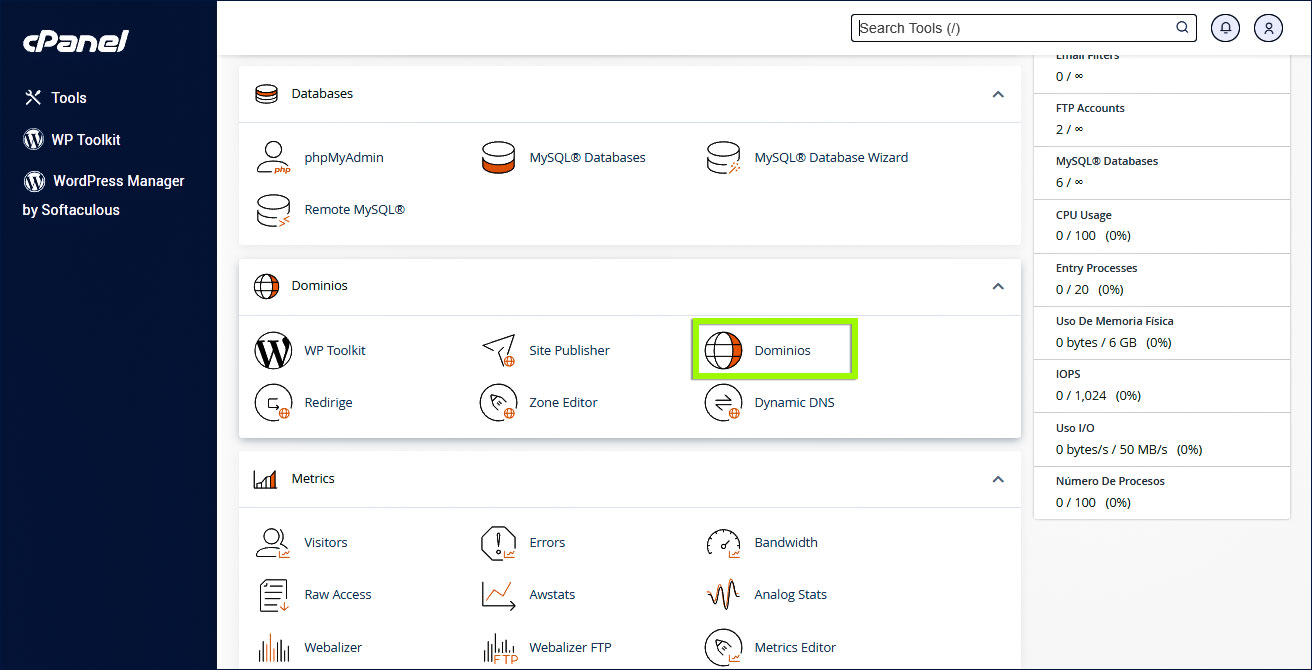Click the Search Tools input field
The image size is (1312, 670).
tap(1010, 27)
